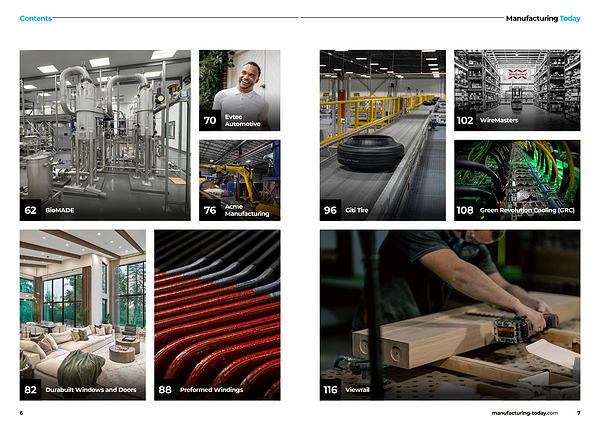The image size is (600, 424).
Task: Select page number 96 beside Giti Tire
Action: click(330, 210)
